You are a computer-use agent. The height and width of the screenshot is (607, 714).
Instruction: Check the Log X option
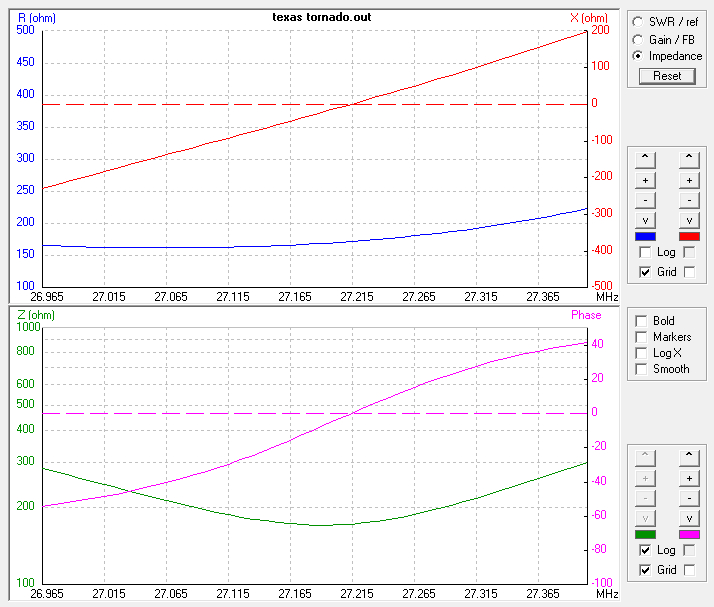coord(642,353)
